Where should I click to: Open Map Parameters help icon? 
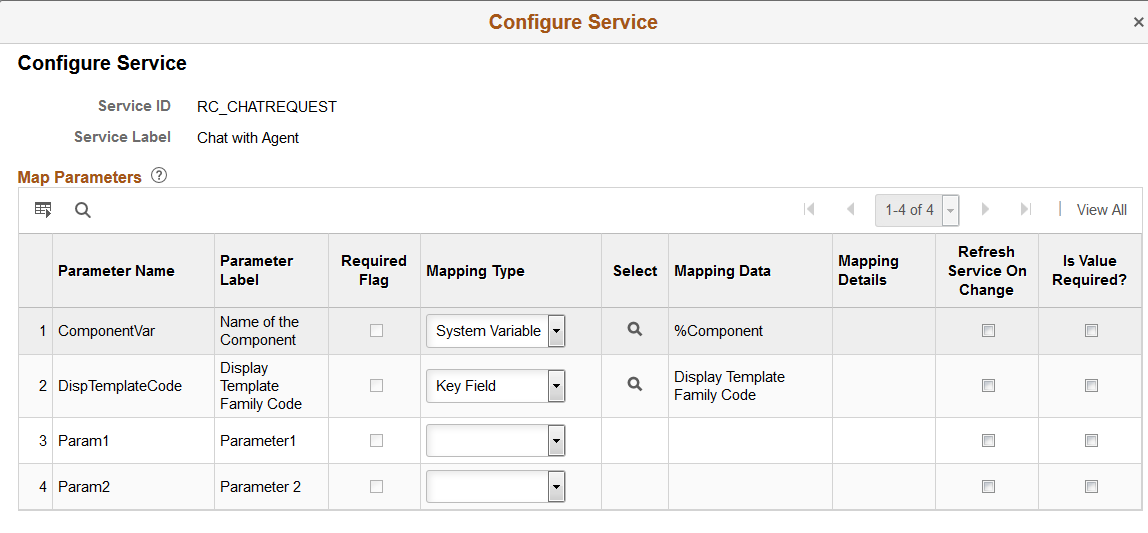coord(159,176)
